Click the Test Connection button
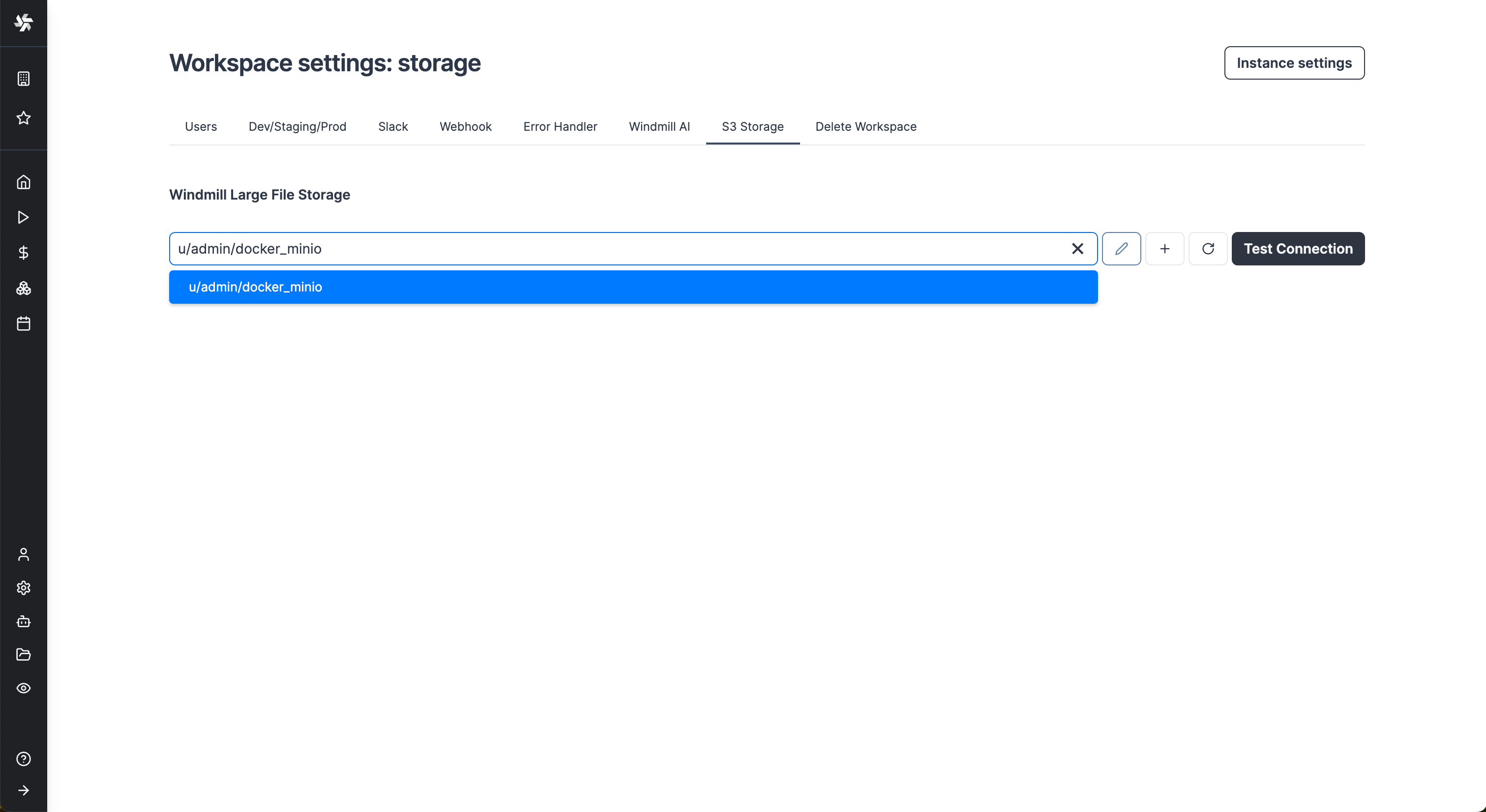This screenshot has width=1486, height=812. tap(1298, 249)
